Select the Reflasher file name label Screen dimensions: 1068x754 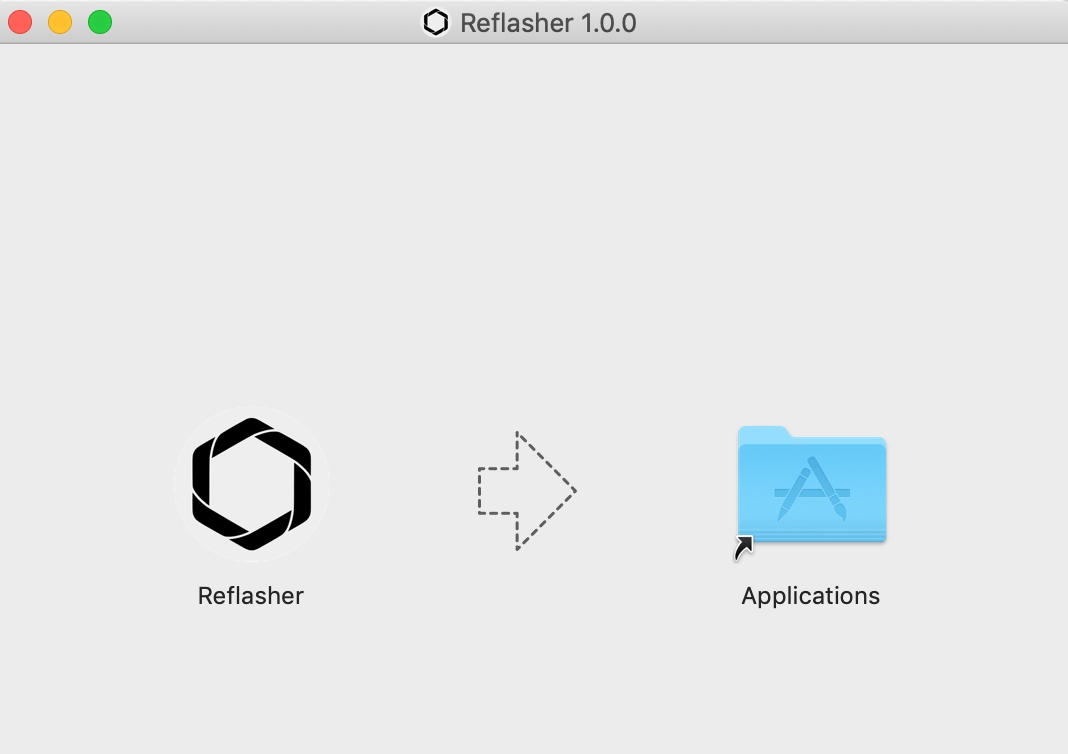(251, 596)
